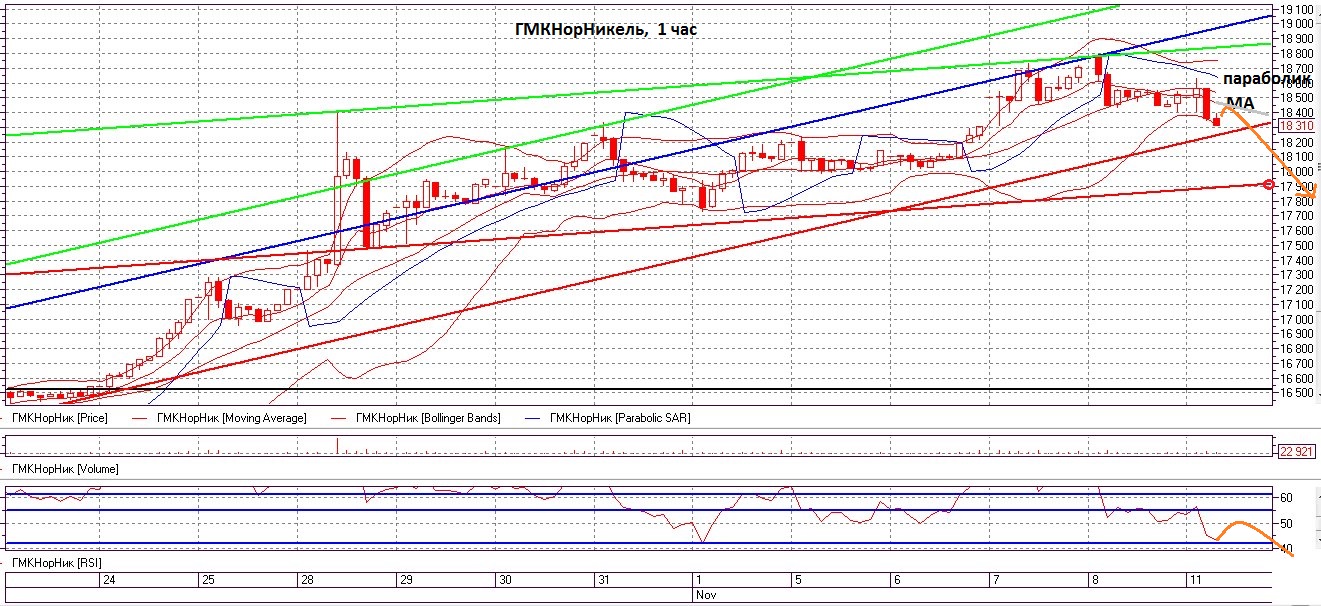Viewport: 1321px width, 606px height.
Task: Click date label 7 on time axis
Action: coord(994,580)
